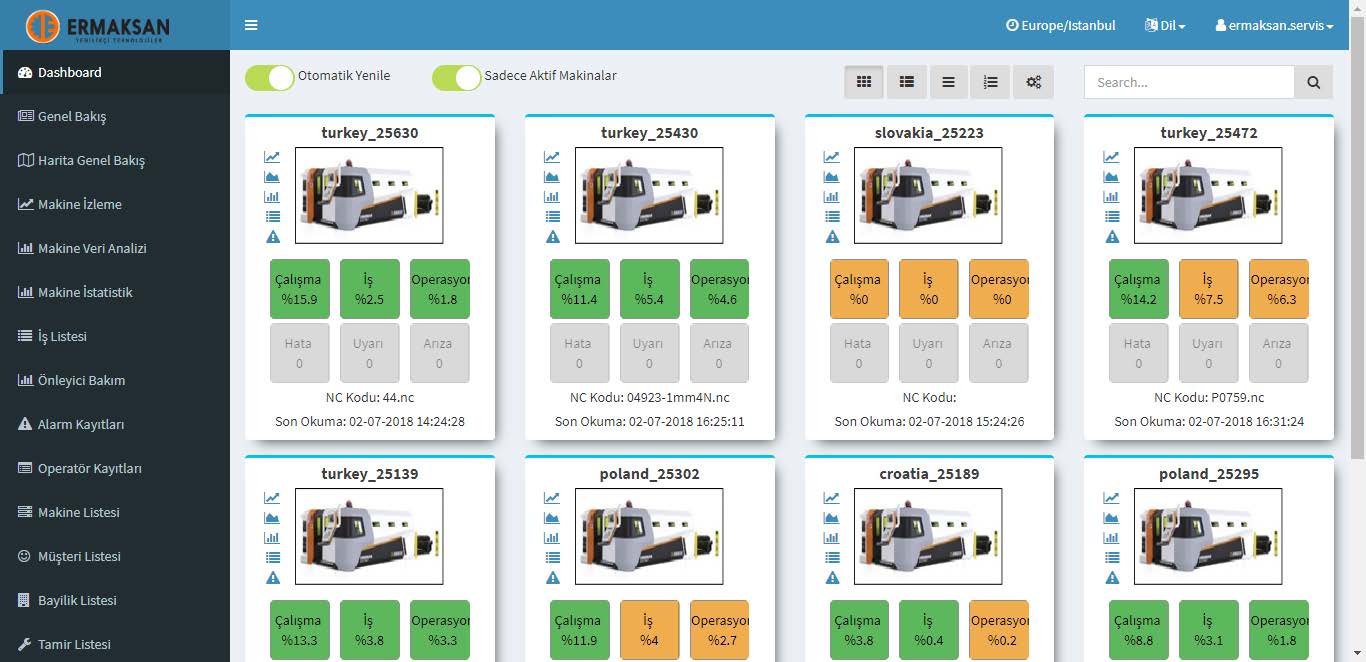
Task: Open bar chart icon for turkey_25472
Action: pyautogui.click(x=1111, y=197)
